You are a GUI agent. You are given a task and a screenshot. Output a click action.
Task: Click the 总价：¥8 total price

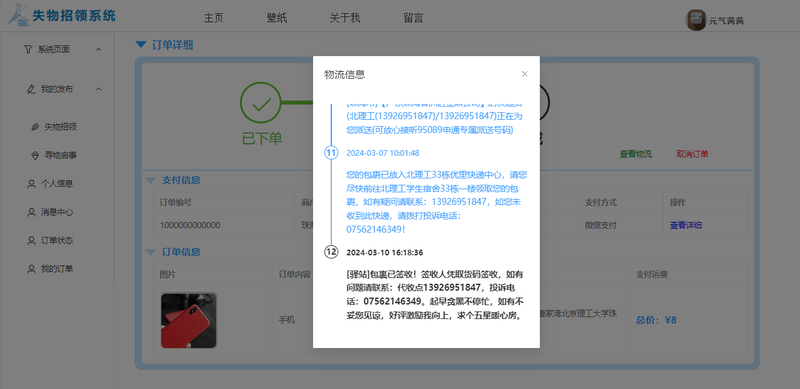click(656, 320)
